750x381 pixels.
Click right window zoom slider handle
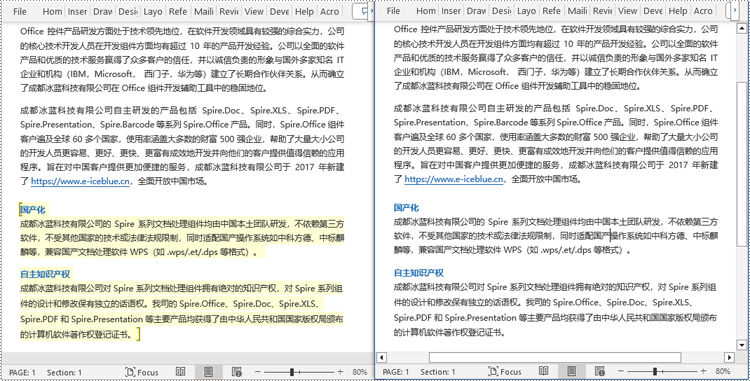click(x=655, y=372)
